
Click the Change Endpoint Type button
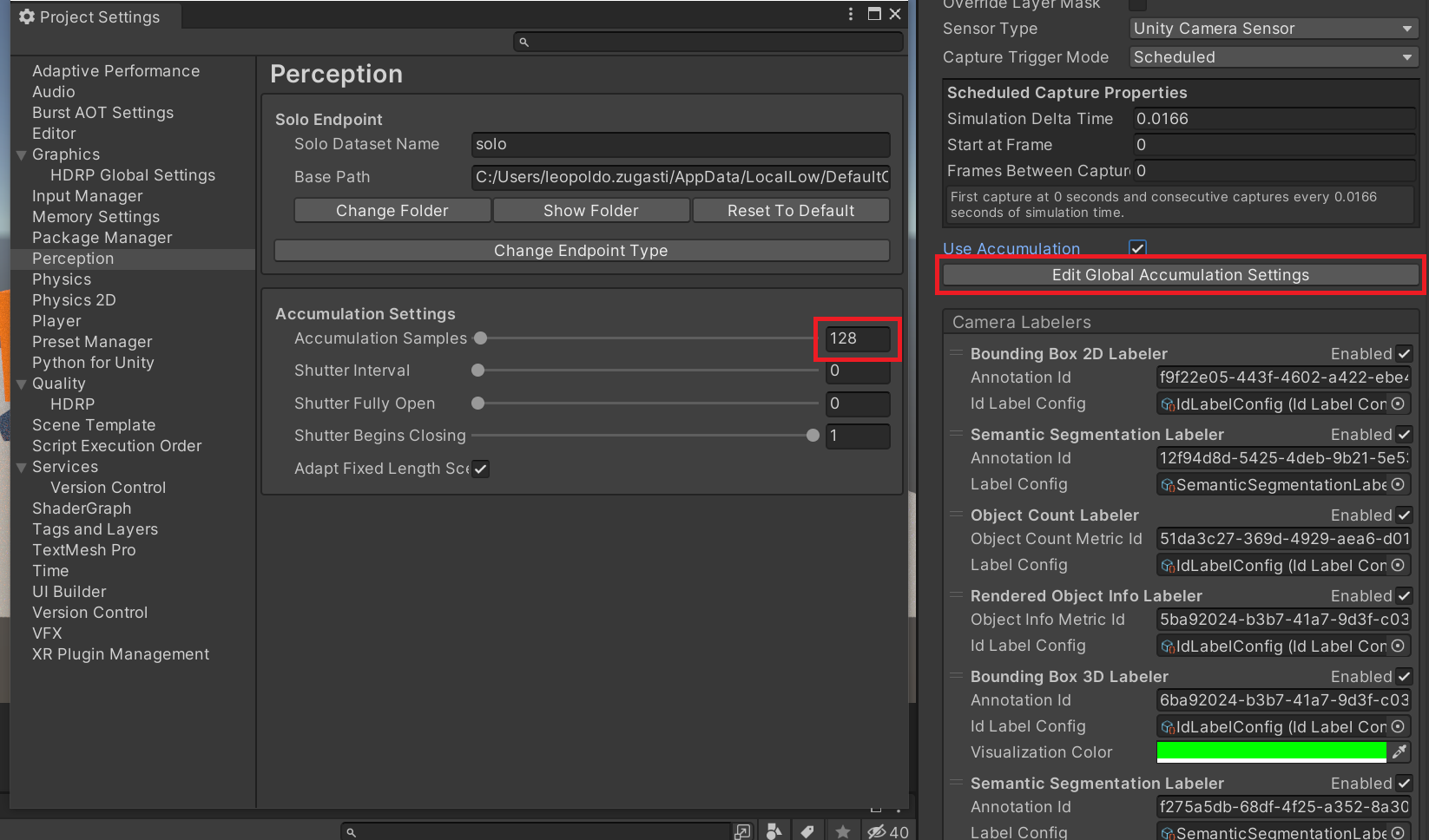[x=581, y=251]
